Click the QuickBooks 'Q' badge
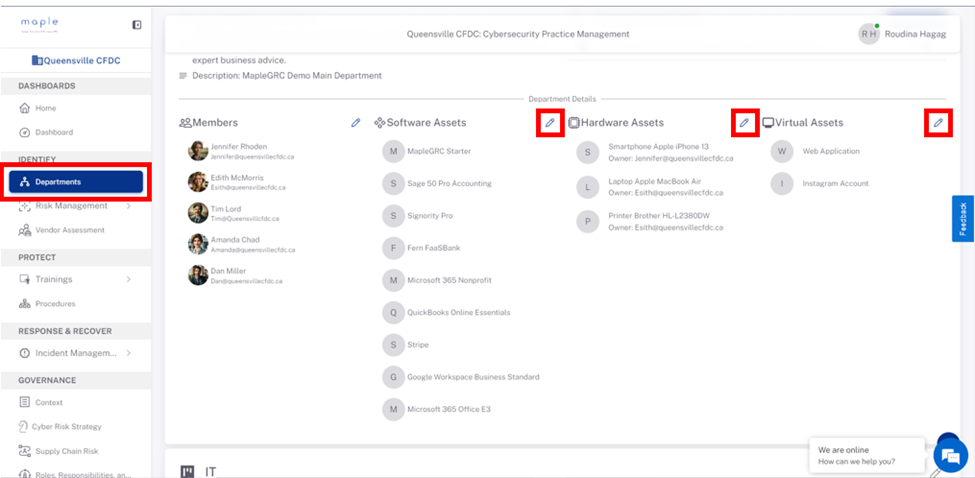 (393, 313)
